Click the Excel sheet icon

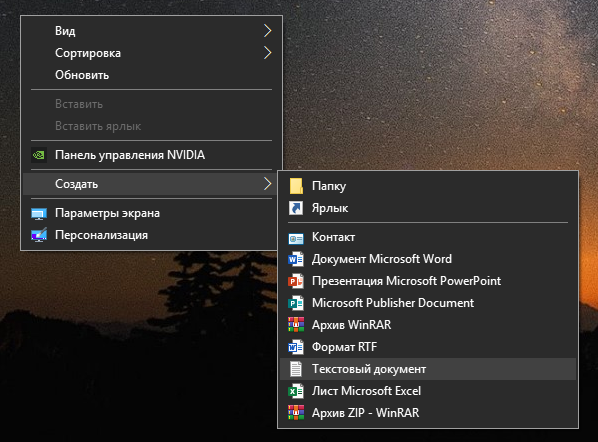coord(296,391)
